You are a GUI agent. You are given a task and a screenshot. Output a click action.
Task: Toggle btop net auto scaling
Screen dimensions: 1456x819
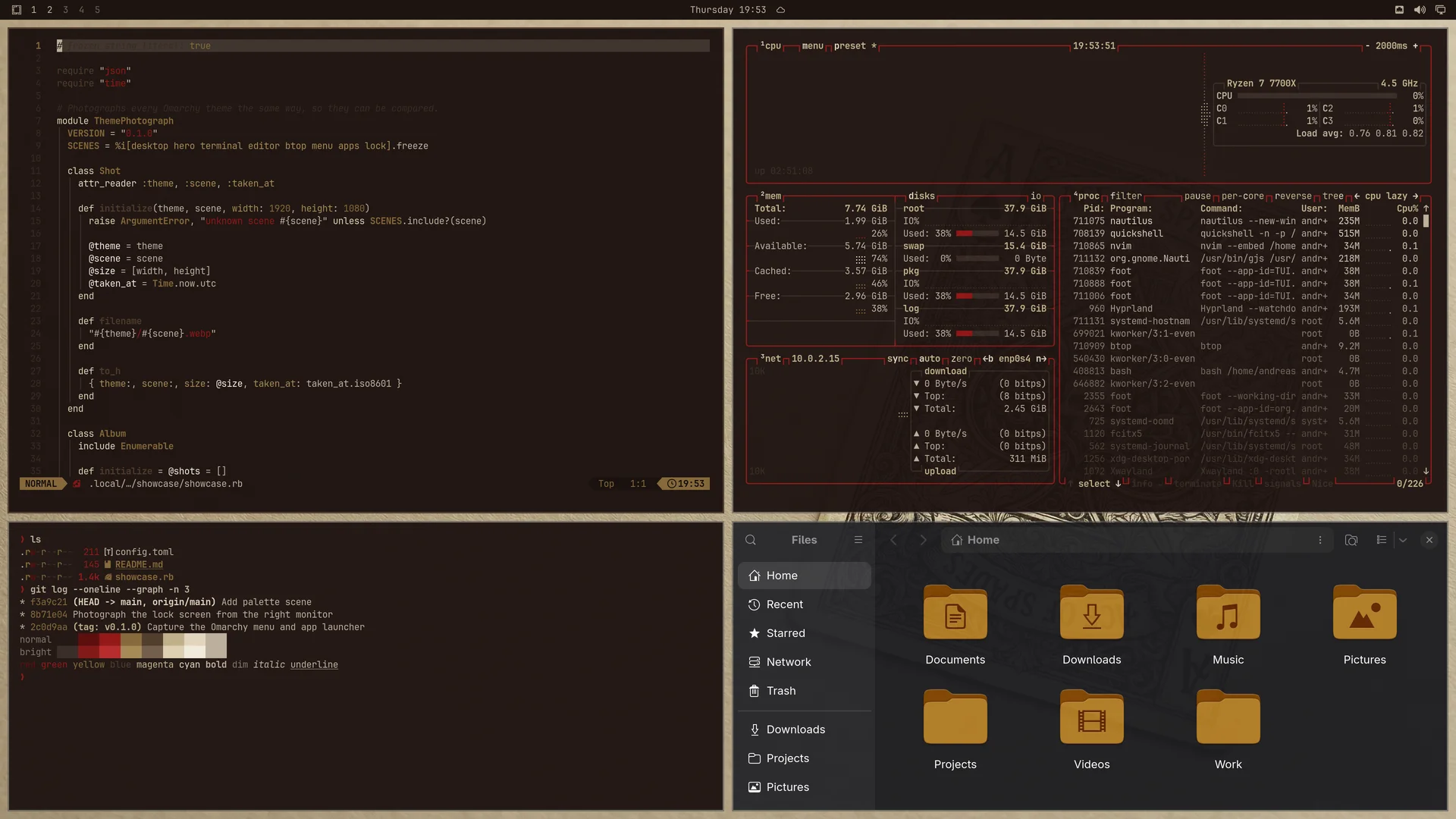tap(929, 359)
